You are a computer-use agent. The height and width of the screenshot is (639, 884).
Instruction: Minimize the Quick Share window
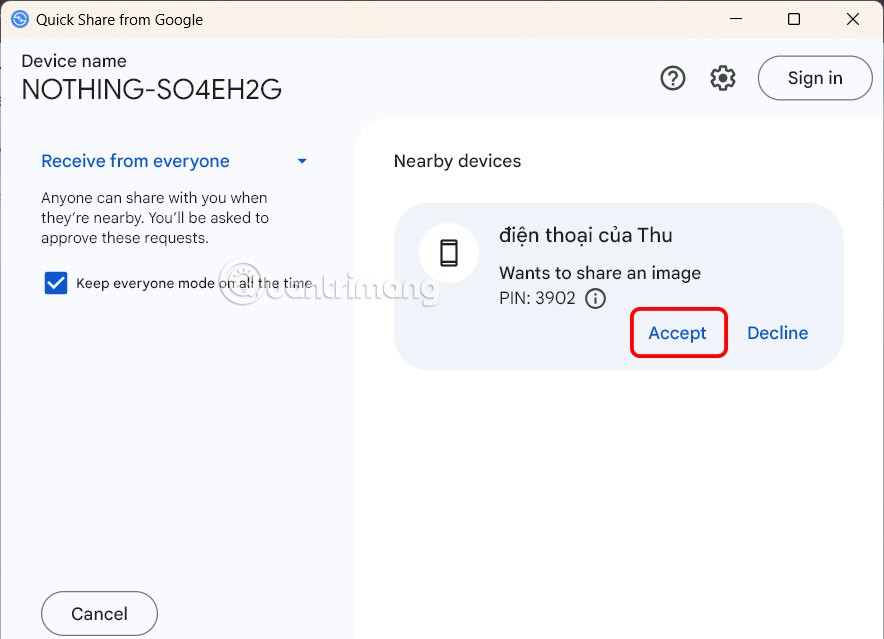(736, 19)
